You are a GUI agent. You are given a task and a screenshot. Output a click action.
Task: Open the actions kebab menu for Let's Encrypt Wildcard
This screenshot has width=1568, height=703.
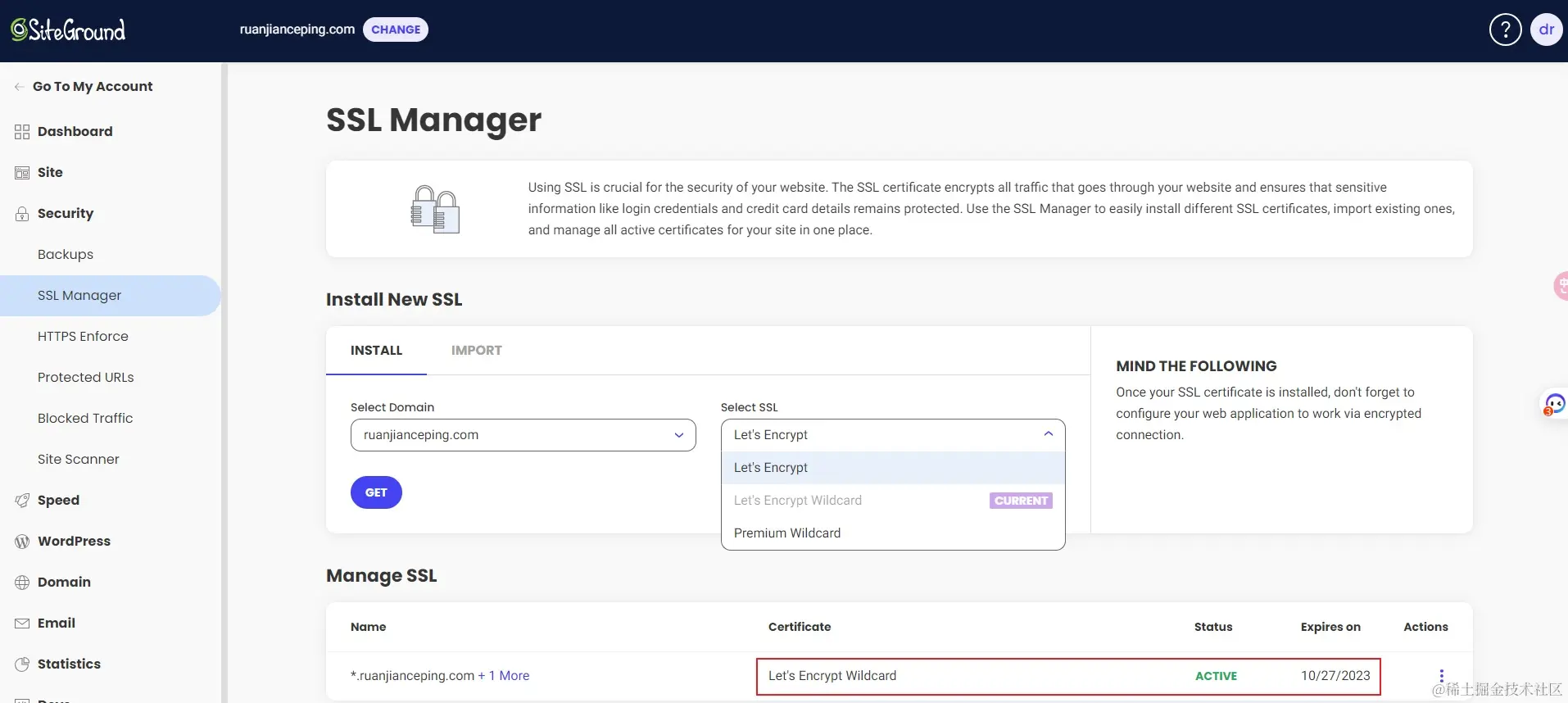point(1442,676)
